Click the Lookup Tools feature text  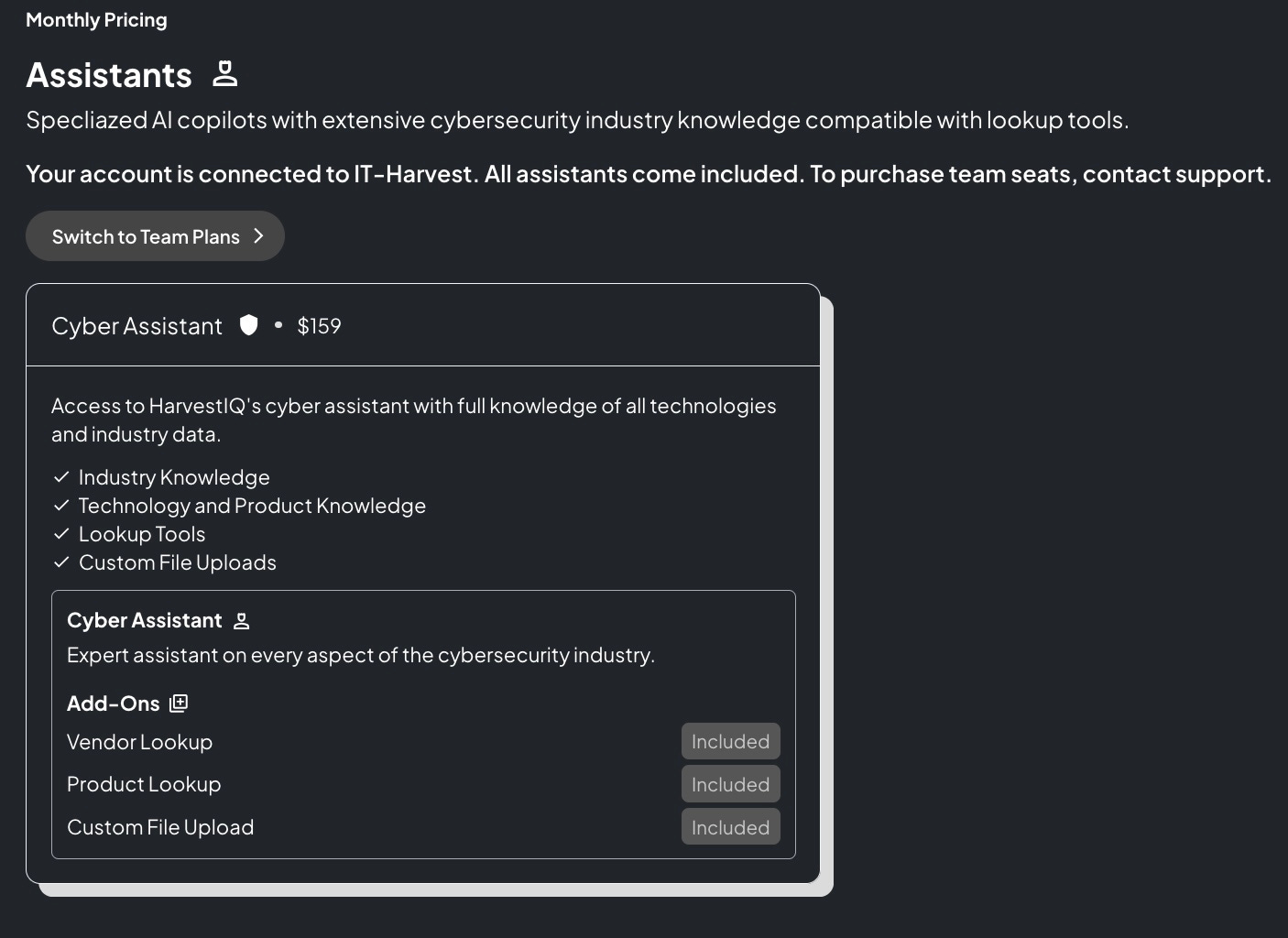142,534
